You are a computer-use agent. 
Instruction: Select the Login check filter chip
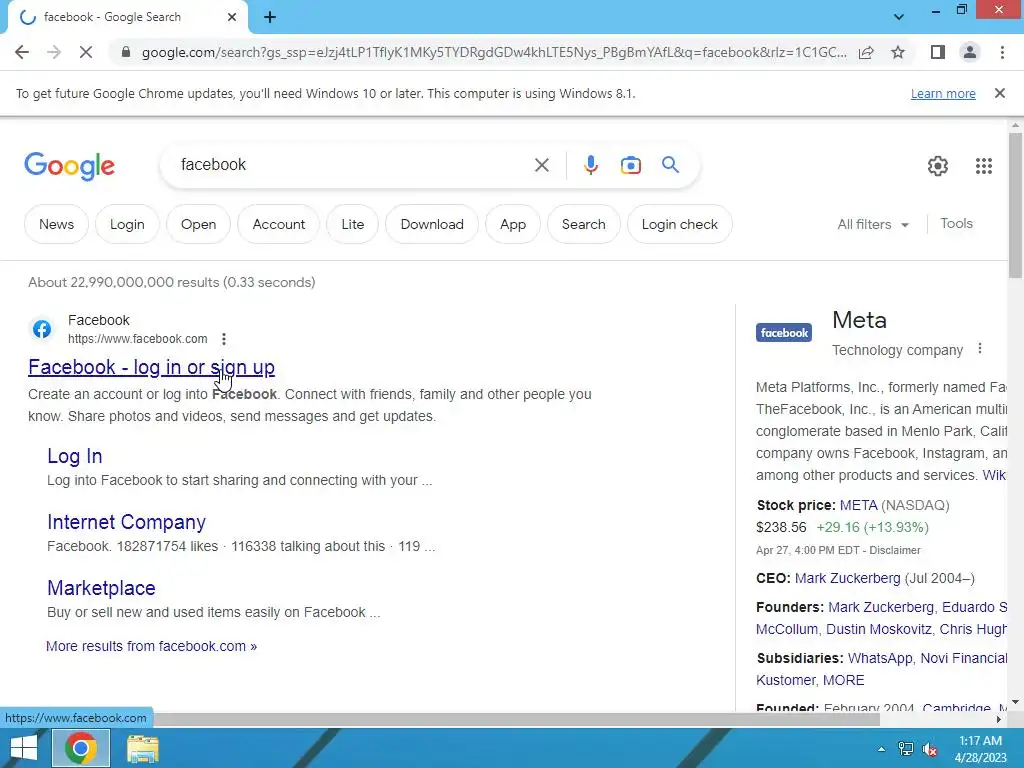(x=680, y=224)
